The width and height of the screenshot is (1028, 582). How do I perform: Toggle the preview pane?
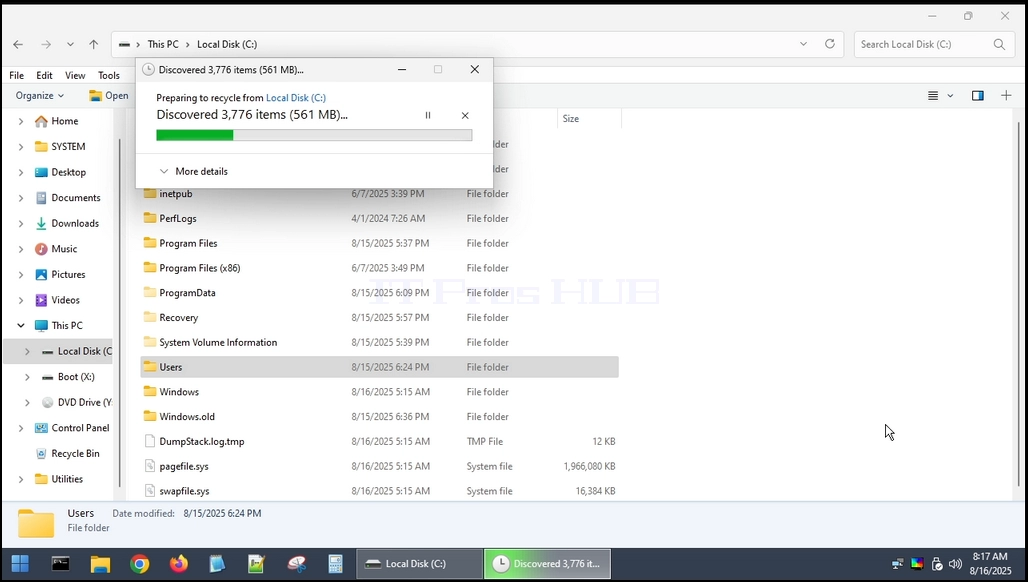[978, 96]
